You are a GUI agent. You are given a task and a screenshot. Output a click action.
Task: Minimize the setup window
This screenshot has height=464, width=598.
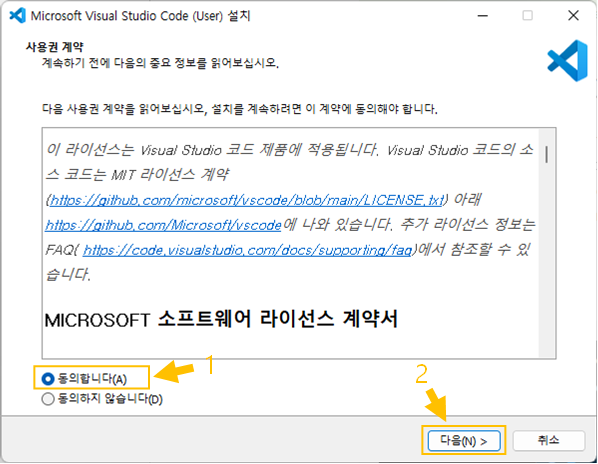point(483,16)
